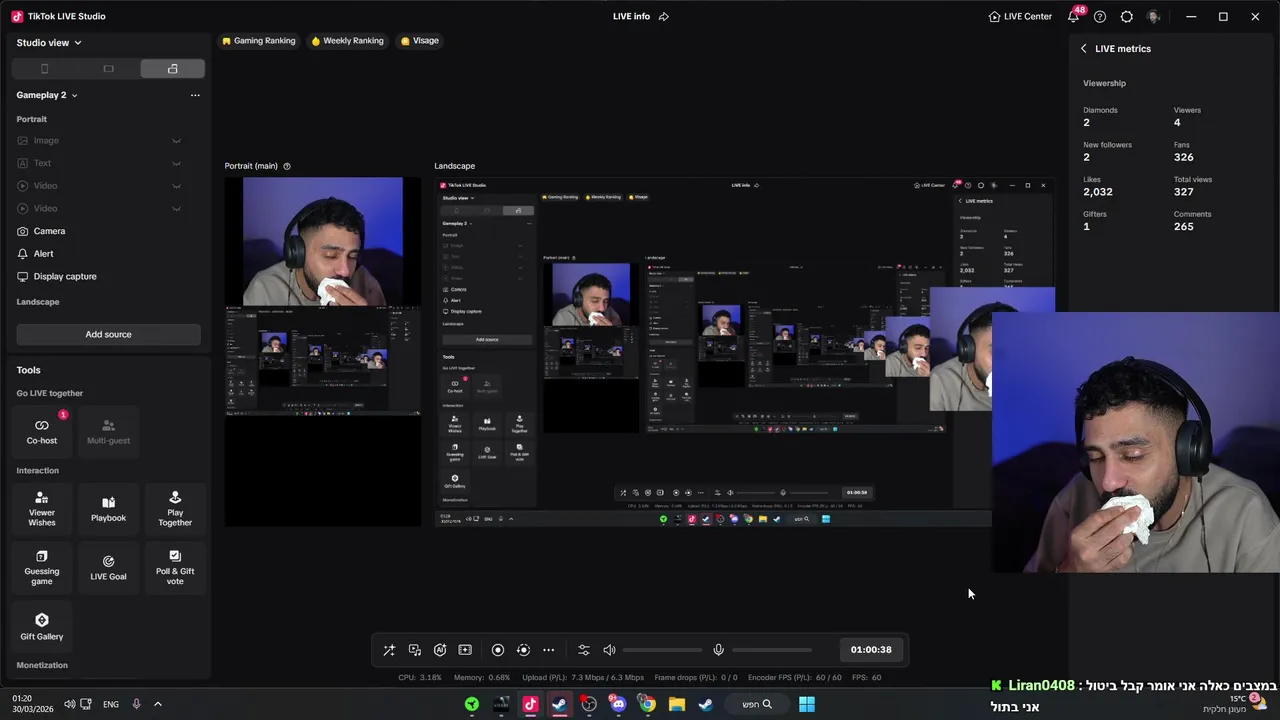This screenshot has width=1280, height=720.
Task: Click the webcam overlay in the bottom-right corner
Action: click(x=1136, y=442)
